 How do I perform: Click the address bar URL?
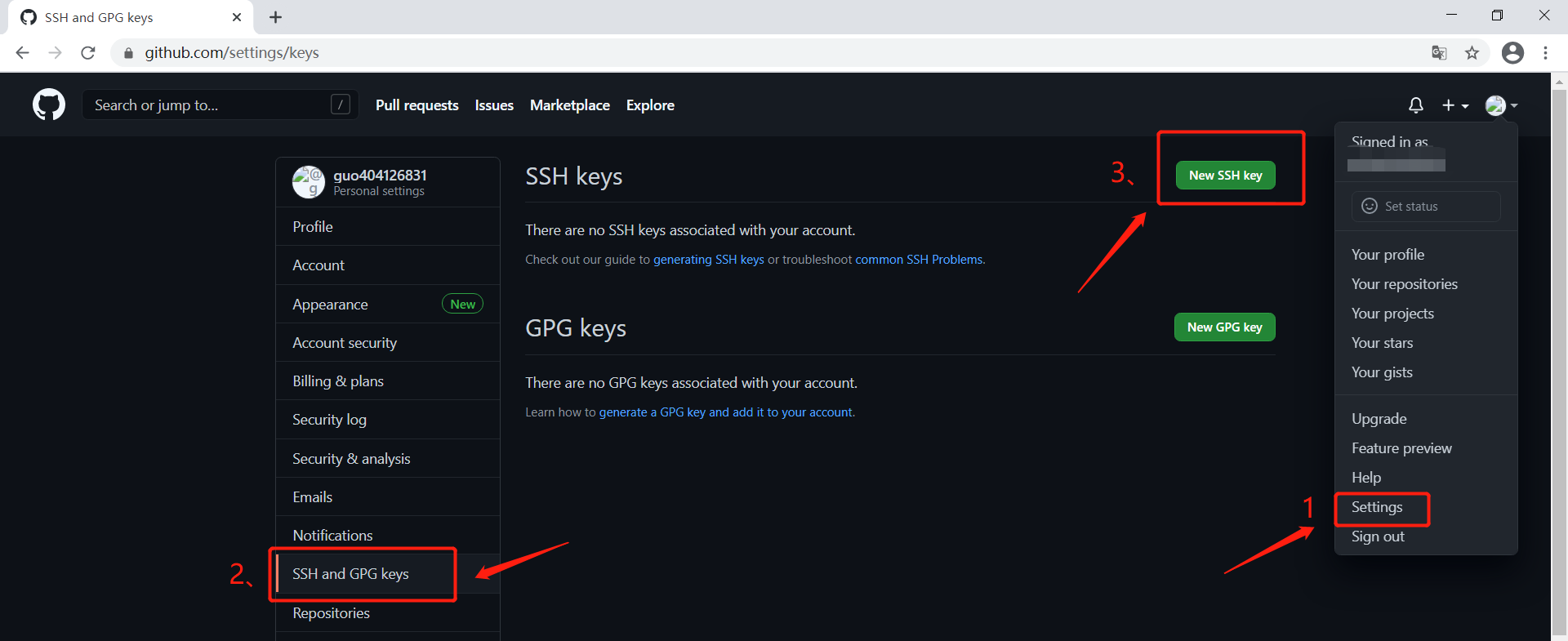tap(232, 53)
